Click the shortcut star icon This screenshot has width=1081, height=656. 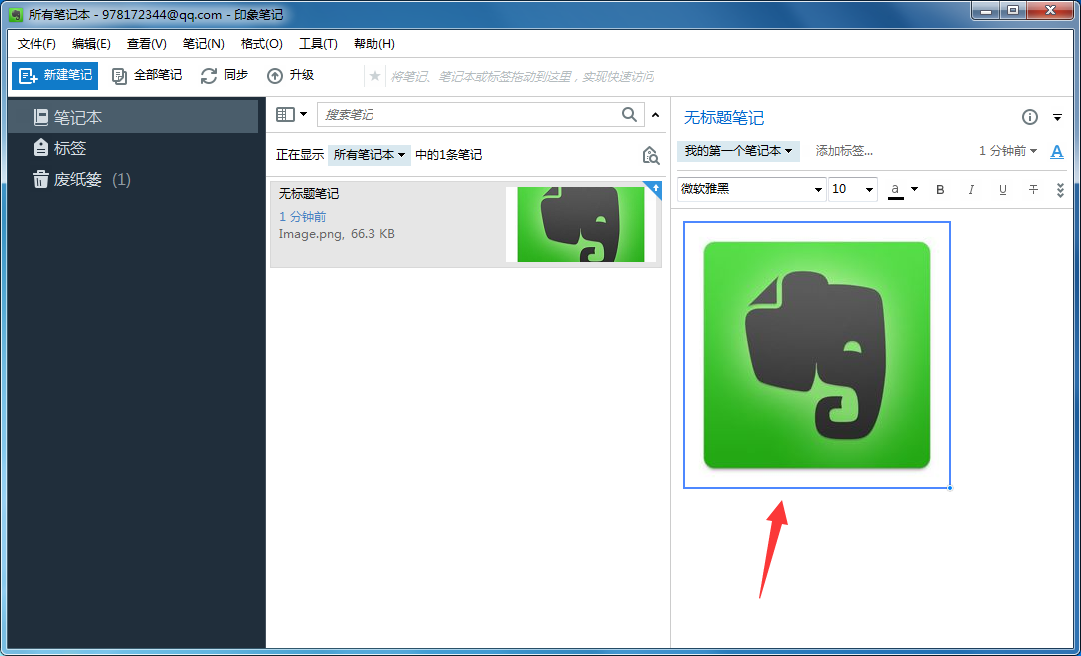click(x=374, y=75)
